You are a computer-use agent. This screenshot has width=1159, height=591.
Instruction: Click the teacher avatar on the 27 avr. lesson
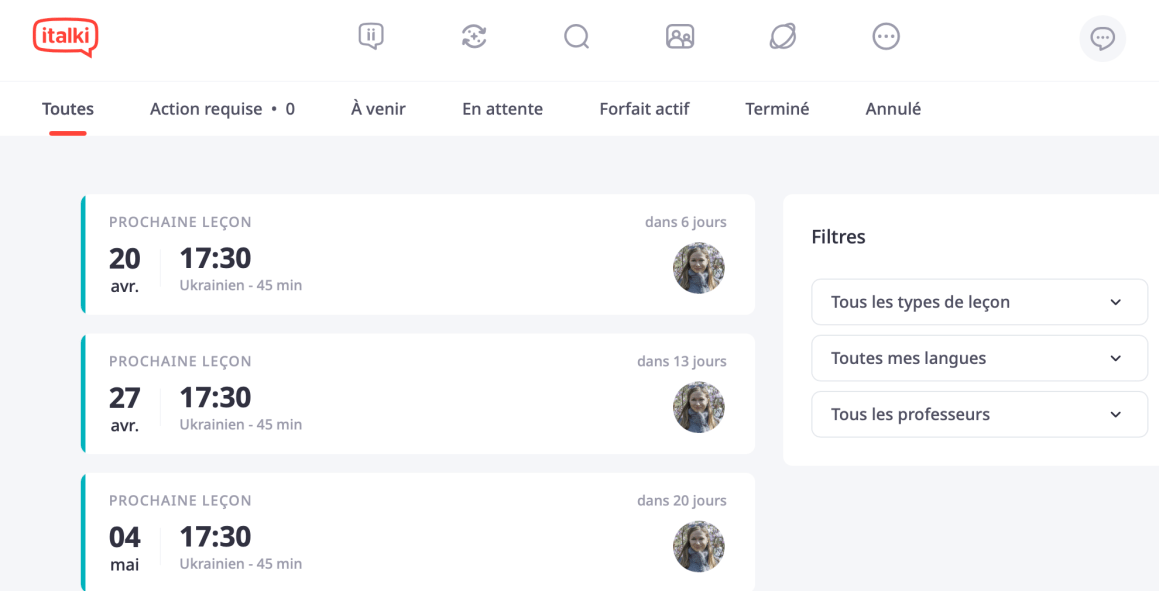tap(698, 407)
